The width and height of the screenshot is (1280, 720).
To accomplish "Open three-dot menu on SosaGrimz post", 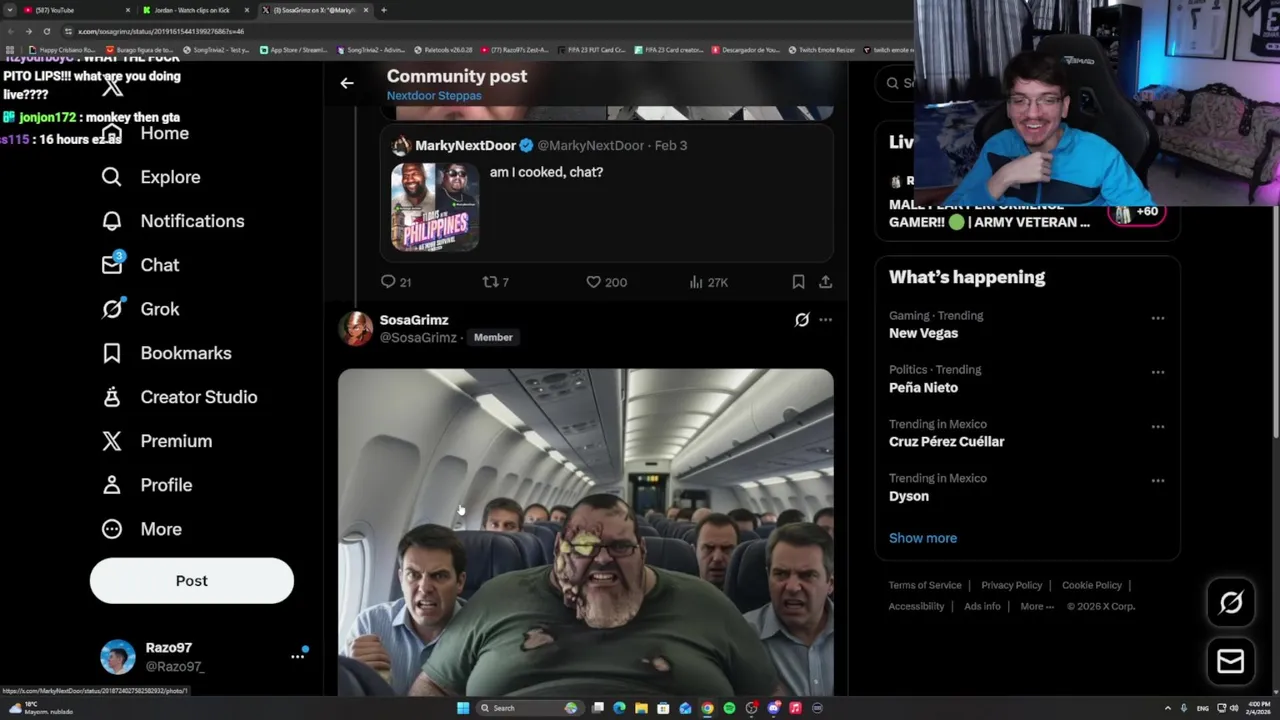I will (x=825, y=320).
